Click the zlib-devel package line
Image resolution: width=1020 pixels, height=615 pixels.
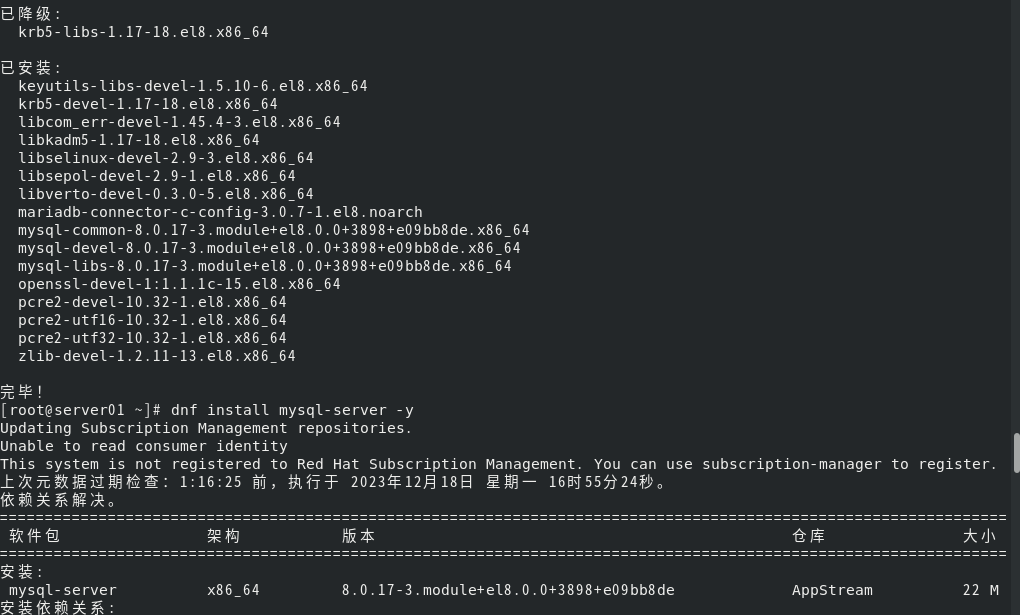[x=157, y=356]
